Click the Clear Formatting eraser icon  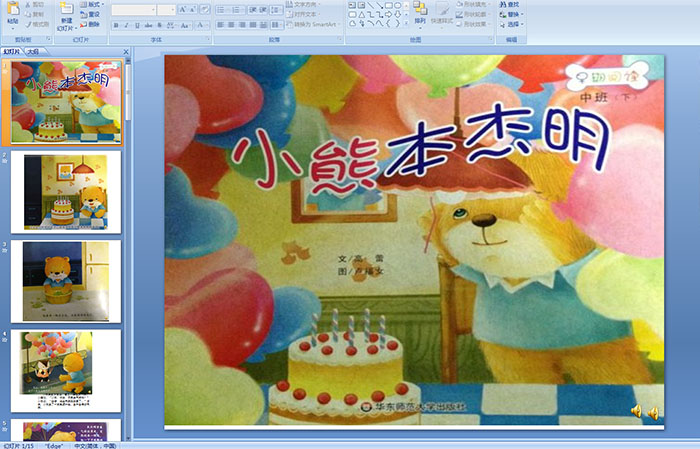point(205,9)
